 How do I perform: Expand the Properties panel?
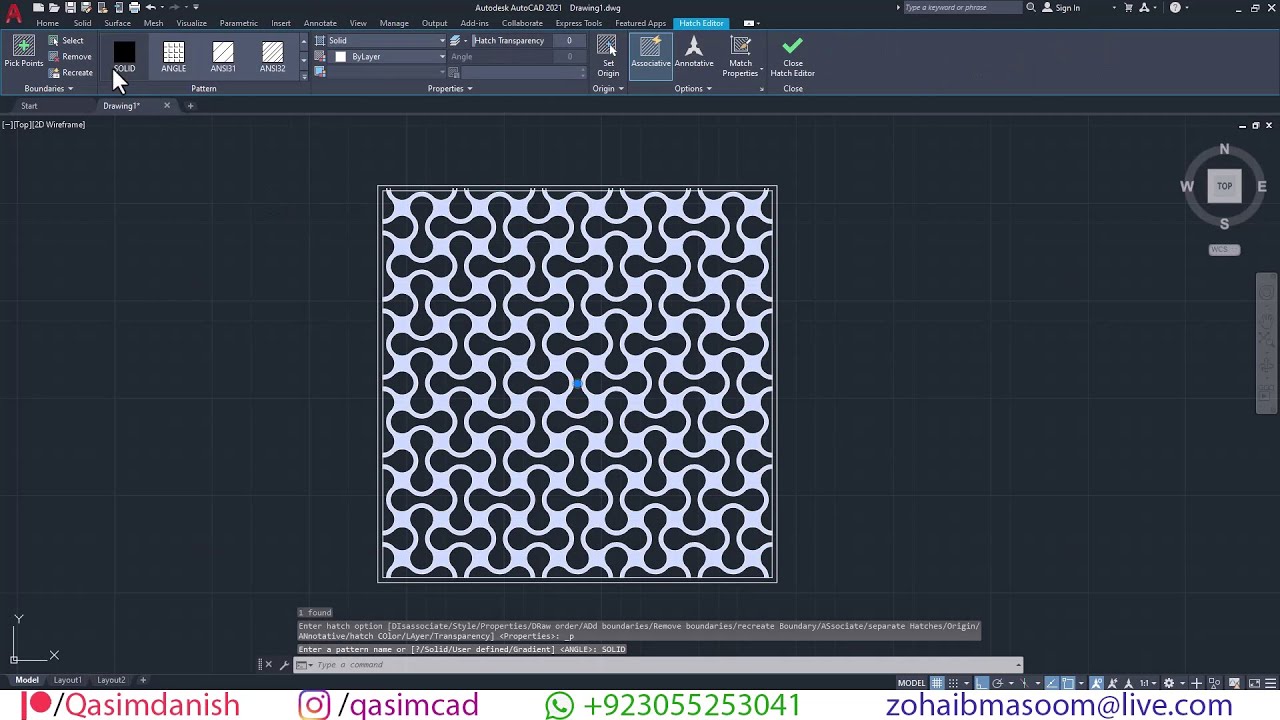(450, 89)
